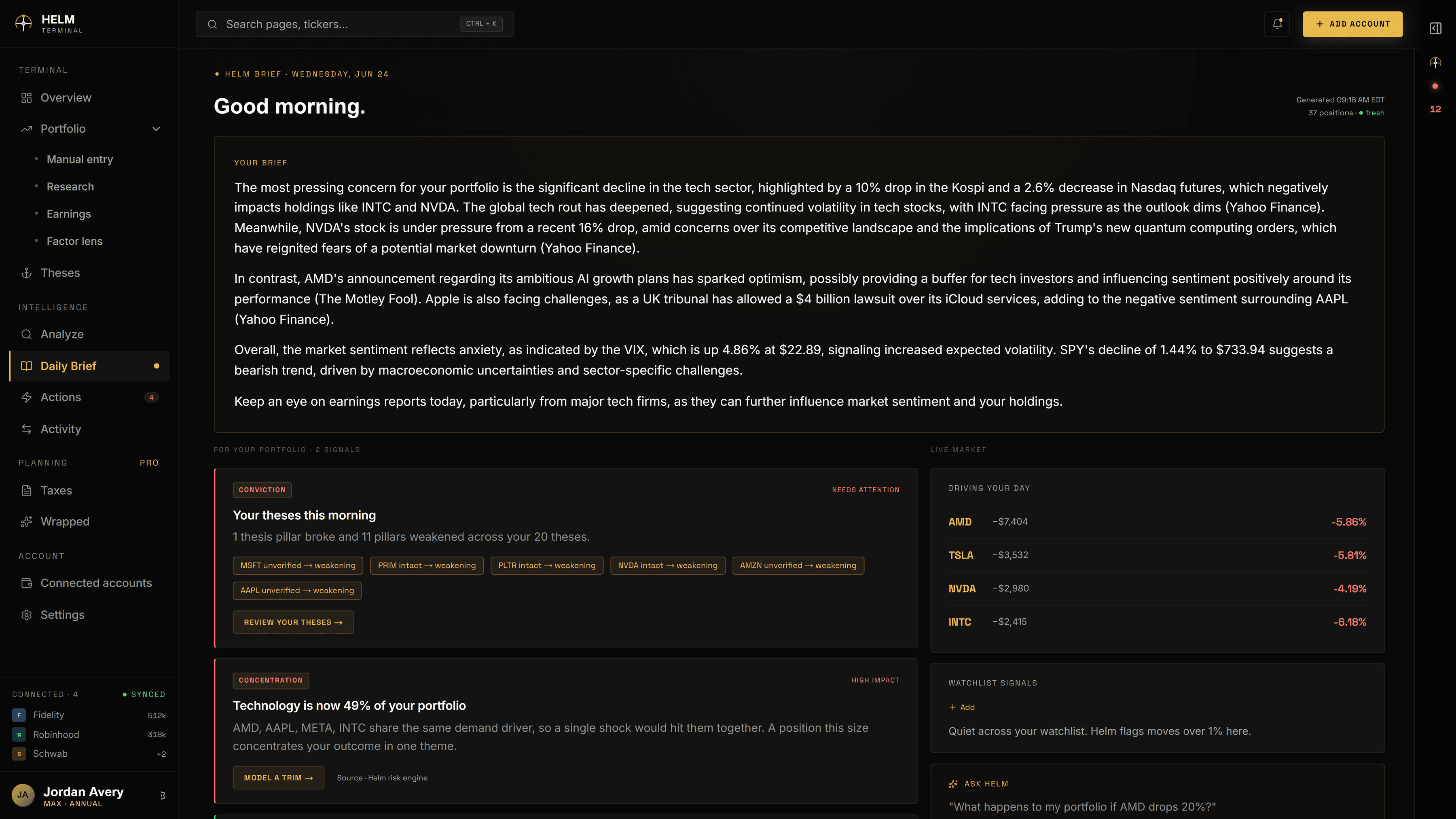Select the AAPL unverified weakening chip

click(x=297, y=590)
